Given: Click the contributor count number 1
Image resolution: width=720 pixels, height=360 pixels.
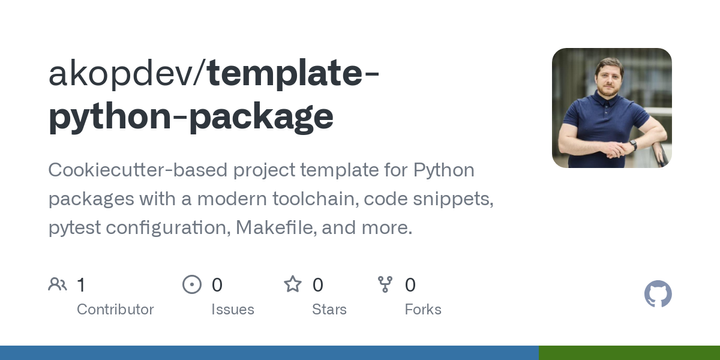Looking at the screenshot, I should point(81,285).
